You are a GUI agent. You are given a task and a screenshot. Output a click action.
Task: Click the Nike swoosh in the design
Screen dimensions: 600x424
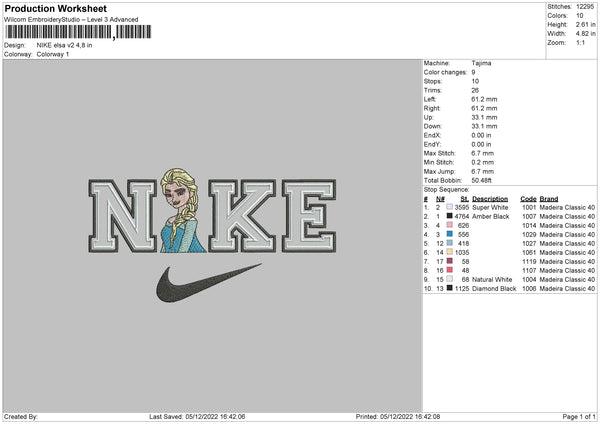click(x=209, y=283)
